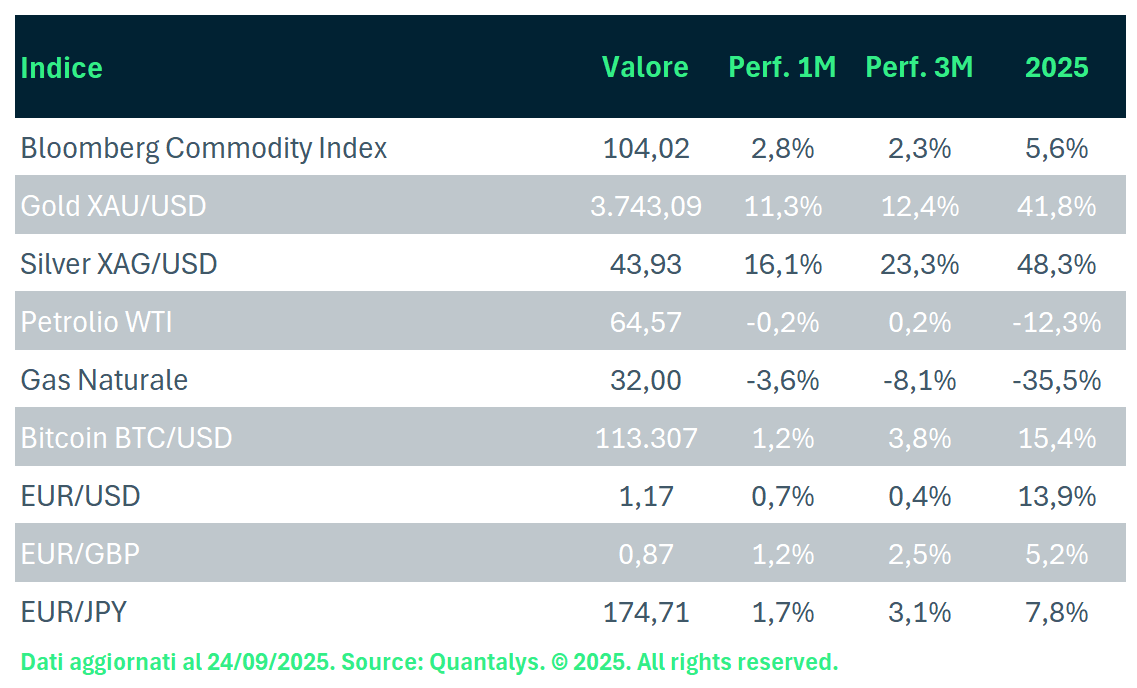Click the EUR/GBP row label
This screenshot has height=688, width=1137.
(80, 554)
